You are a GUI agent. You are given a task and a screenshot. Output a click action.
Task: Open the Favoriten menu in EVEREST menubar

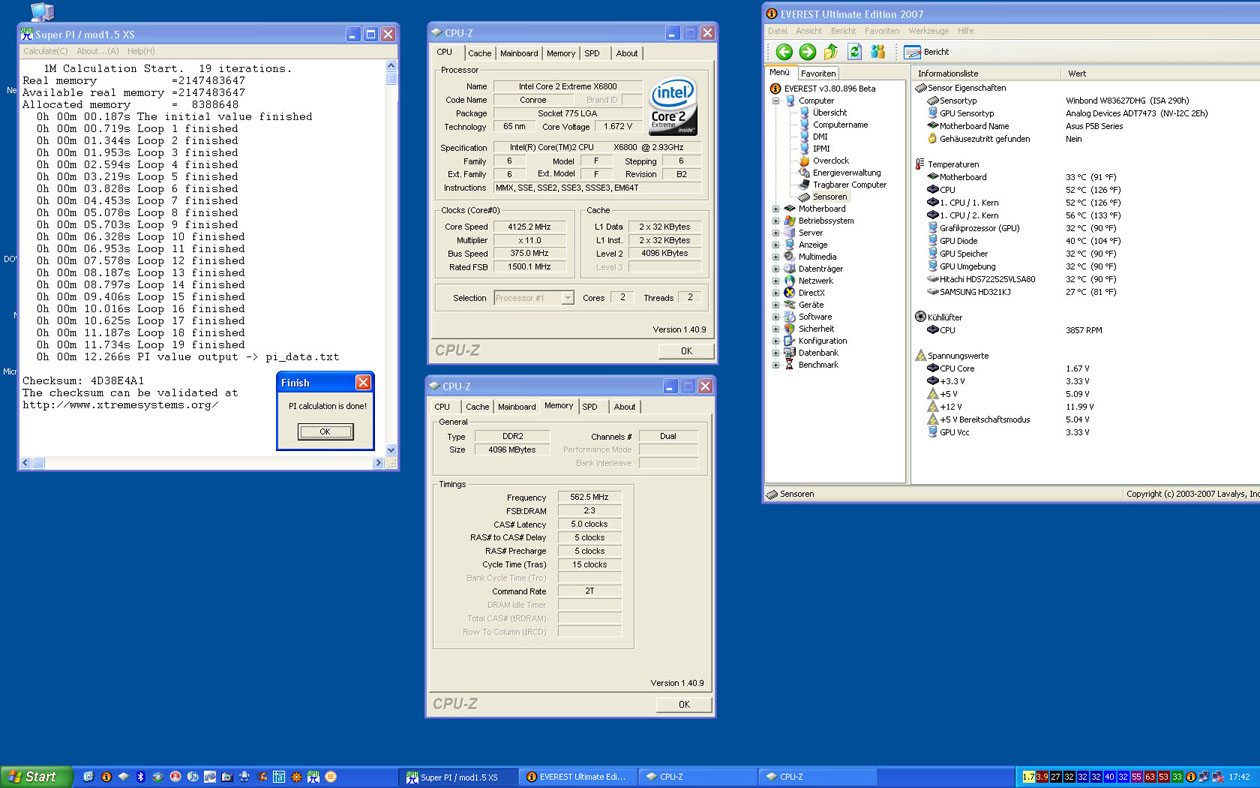coord(882,31)
